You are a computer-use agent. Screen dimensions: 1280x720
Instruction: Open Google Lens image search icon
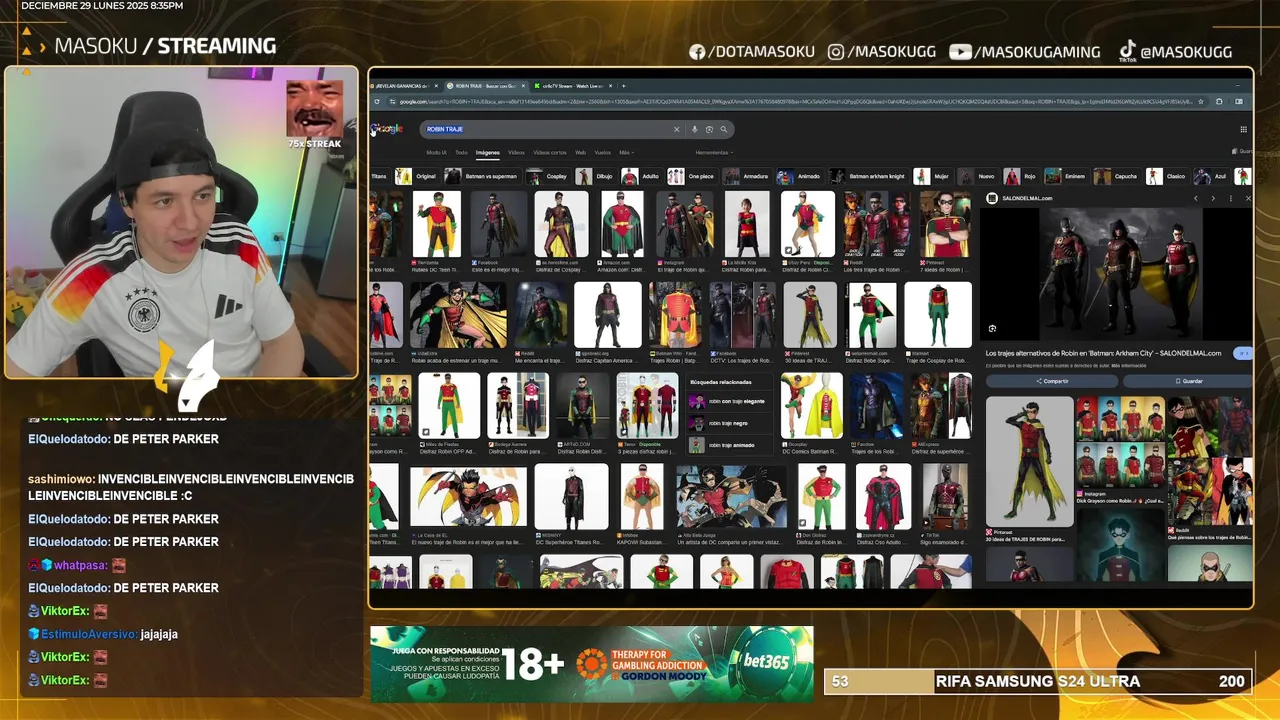tap(709, 129)
